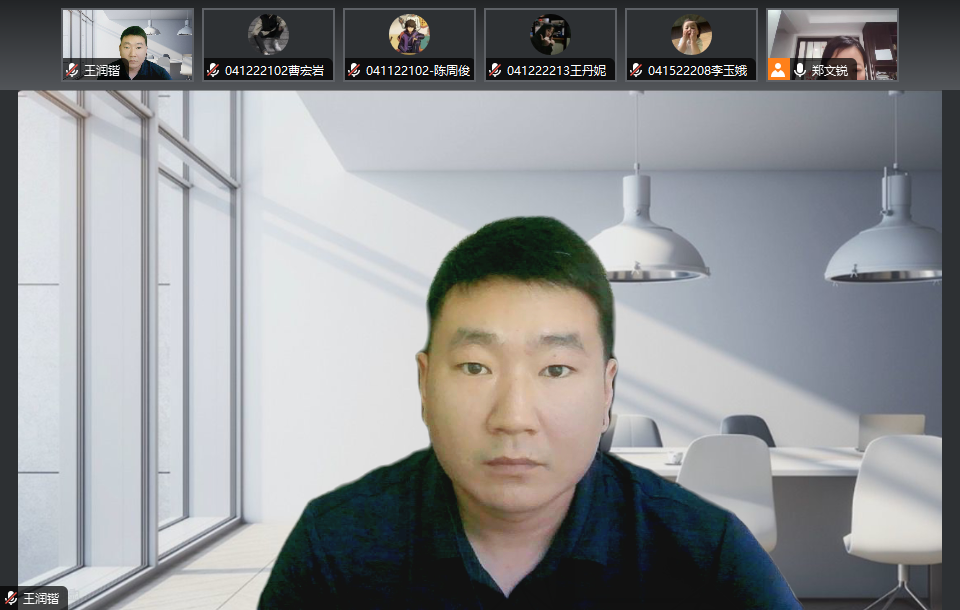Click the 王润锴 name label at main video's bottom-left

[42, 598]
